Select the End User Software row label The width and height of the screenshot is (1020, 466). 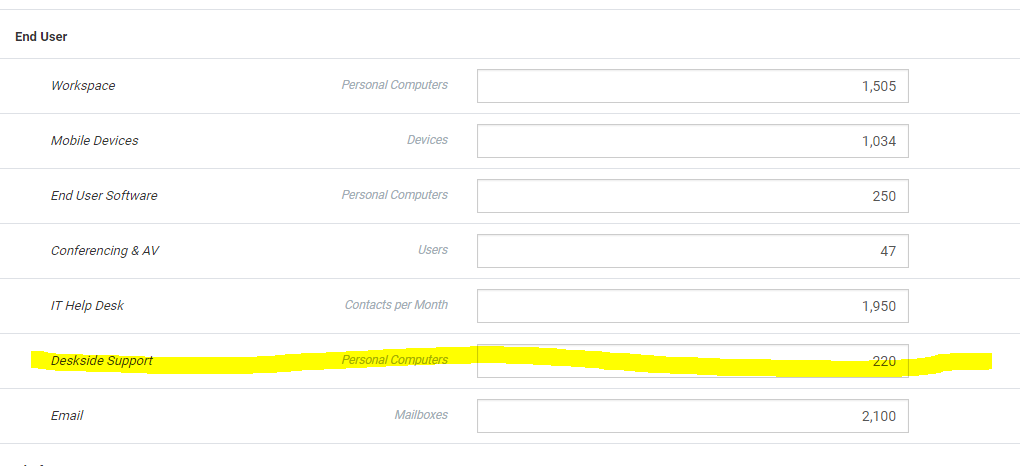104,196
